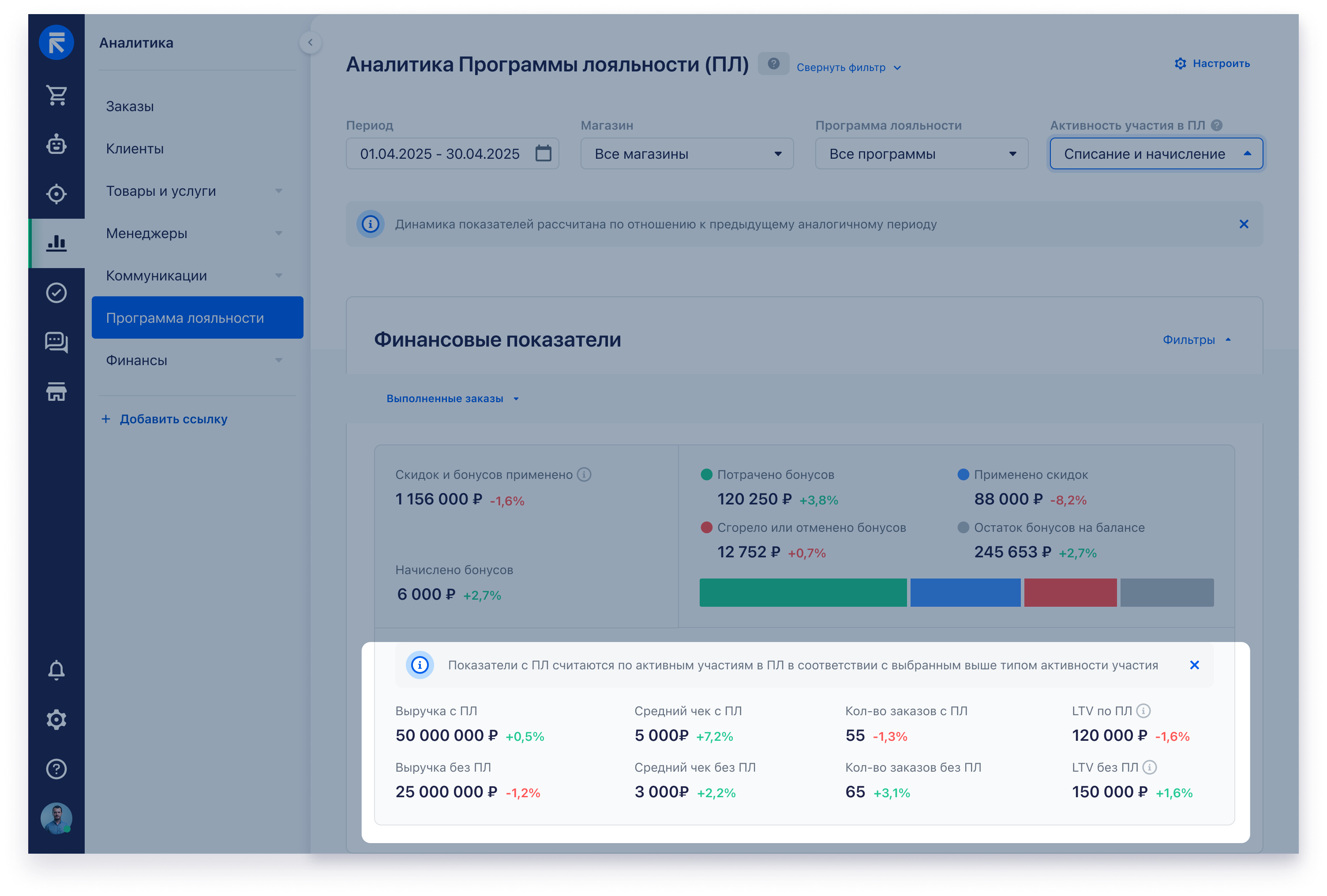Click the Остаток бонусов value 245 653 ₽

[1012, 552]
